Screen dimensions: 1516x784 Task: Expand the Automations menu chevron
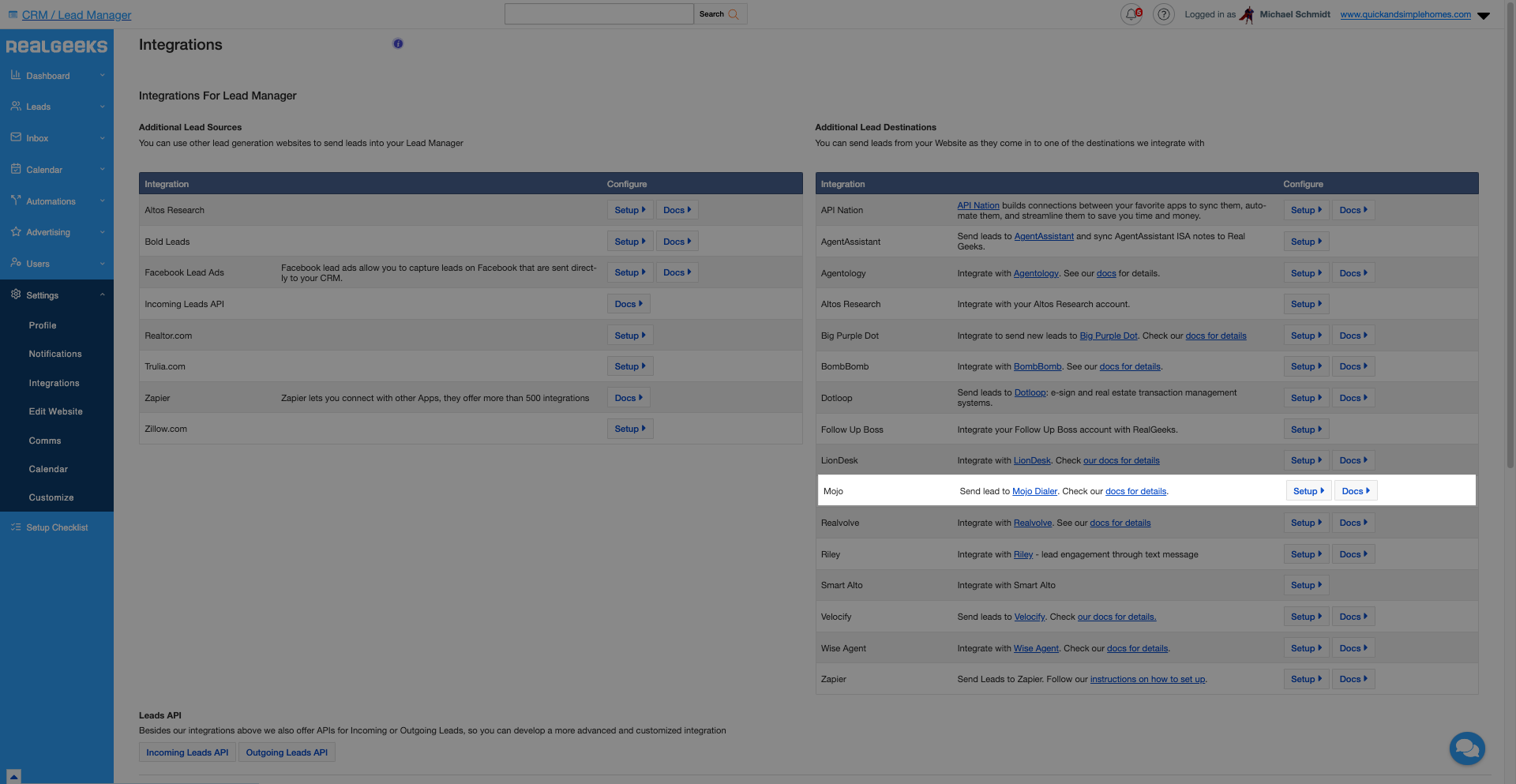103,201
